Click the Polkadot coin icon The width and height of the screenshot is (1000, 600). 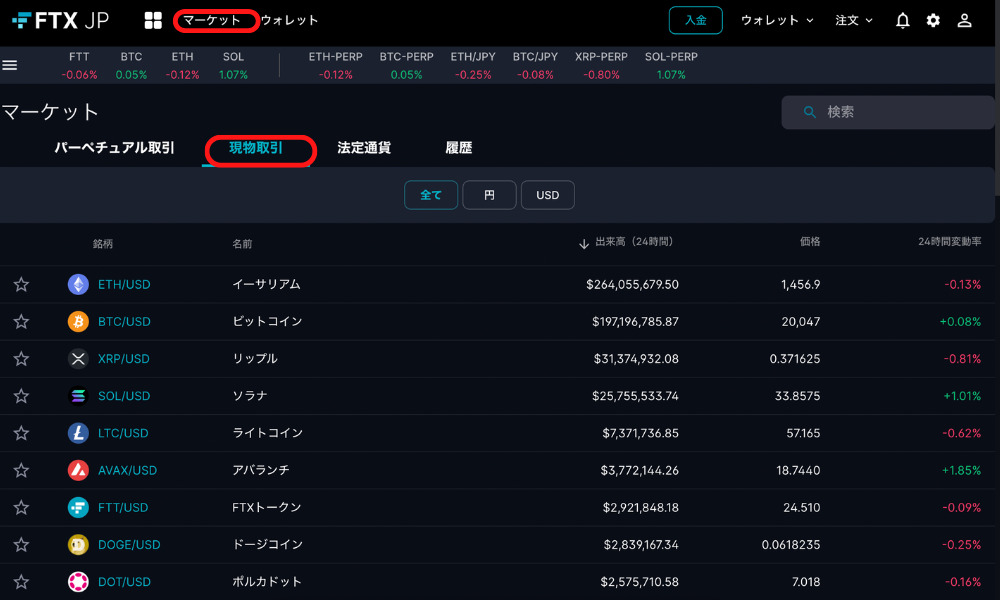78,582
